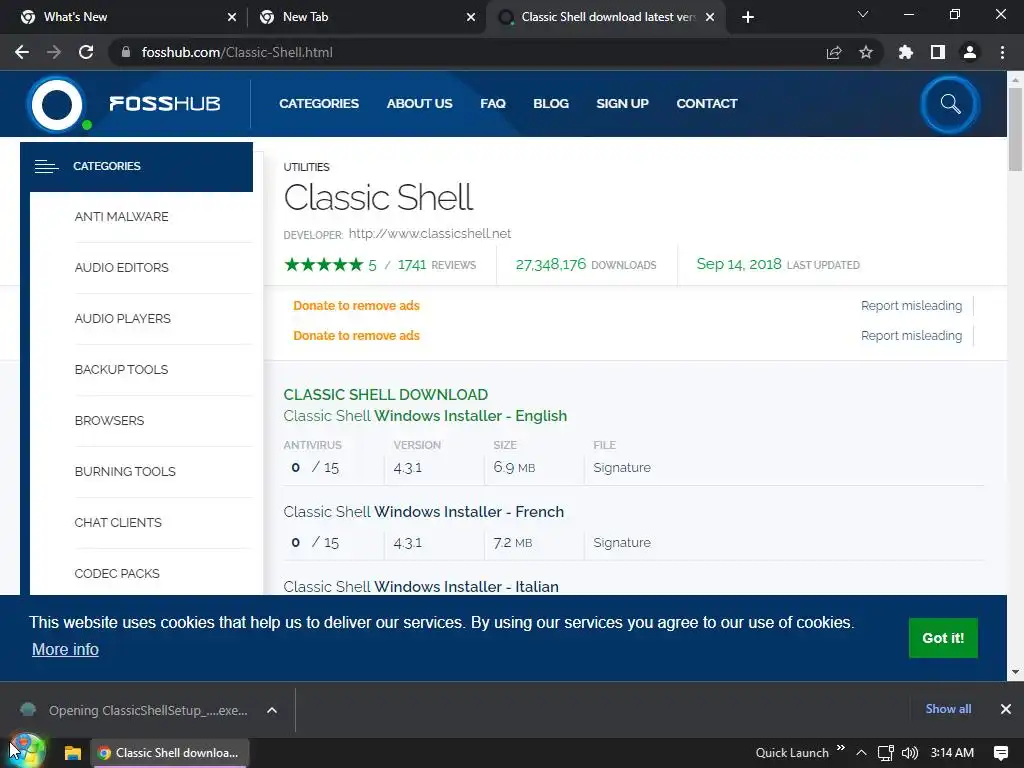Open the Chrome profile menu
Image resolution: width=1024 pixels, height=768 pixels.
point(970,52)
